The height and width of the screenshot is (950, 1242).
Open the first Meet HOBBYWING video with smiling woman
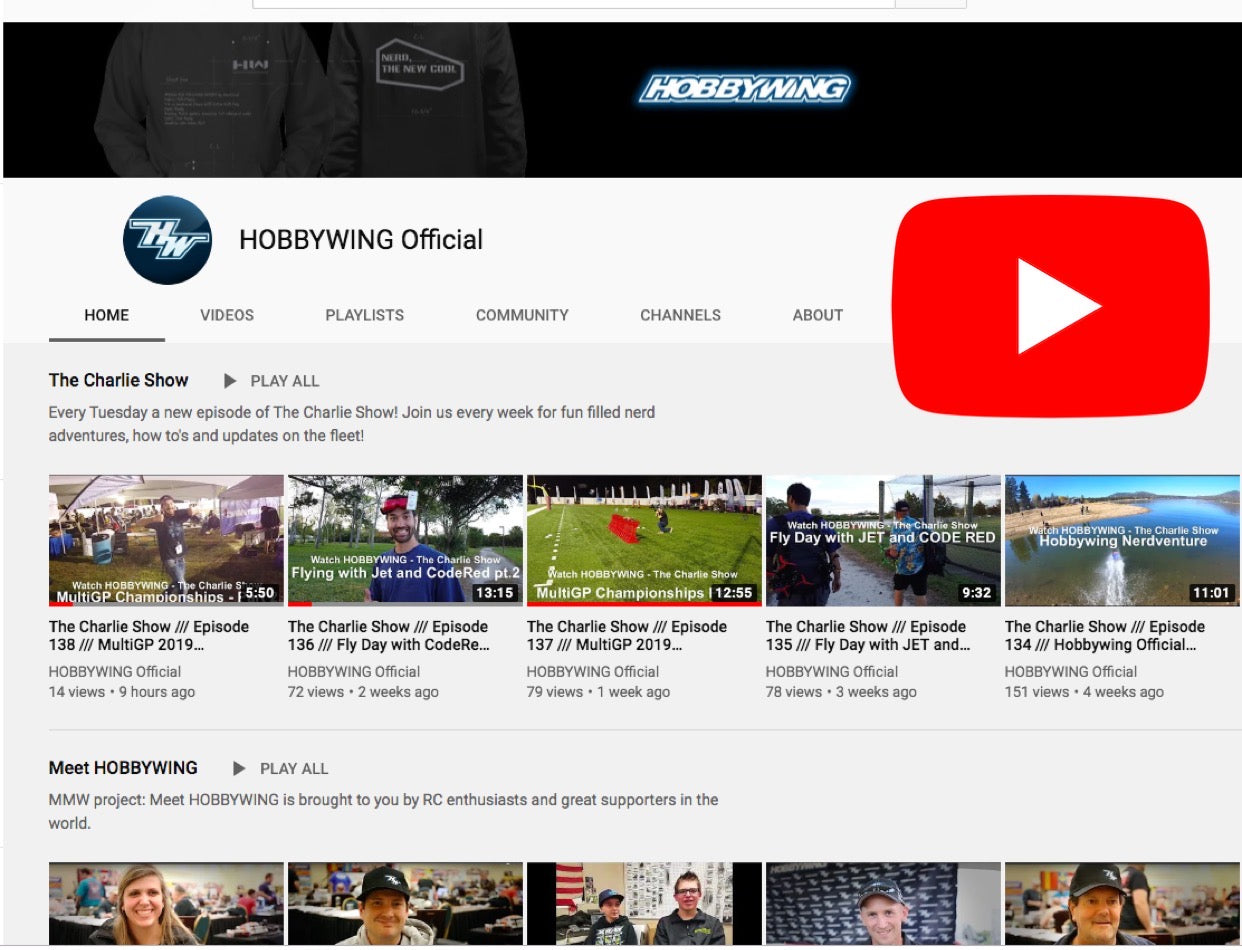point(166,904)
